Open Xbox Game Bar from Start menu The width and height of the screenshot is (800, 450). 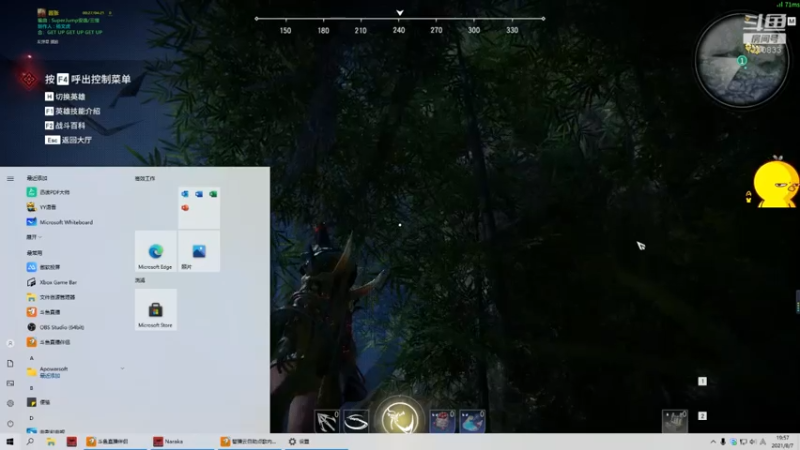click(x=52, y=282)
